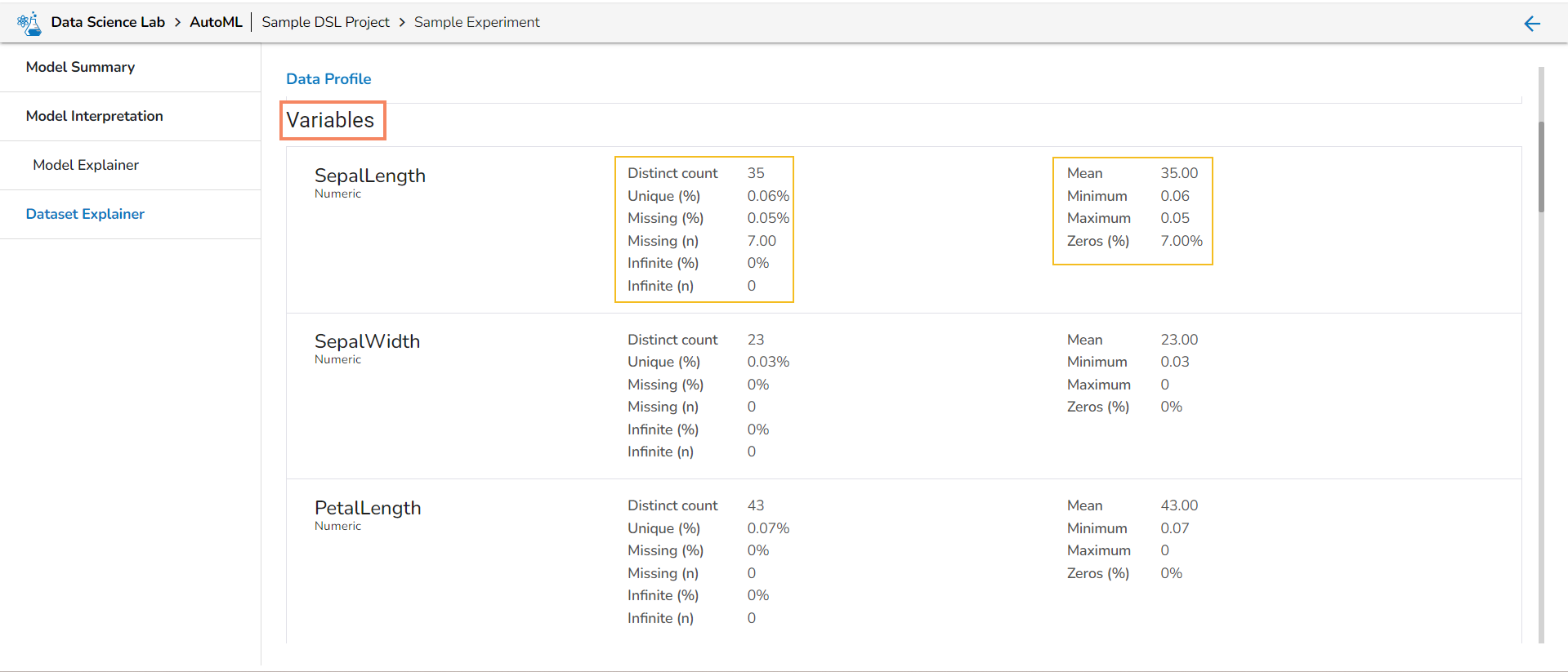Image resolution: width=1568 pixels, height=672 pixels.
Task: Click the back arrow icon
Action: [x=1532, y=24]
